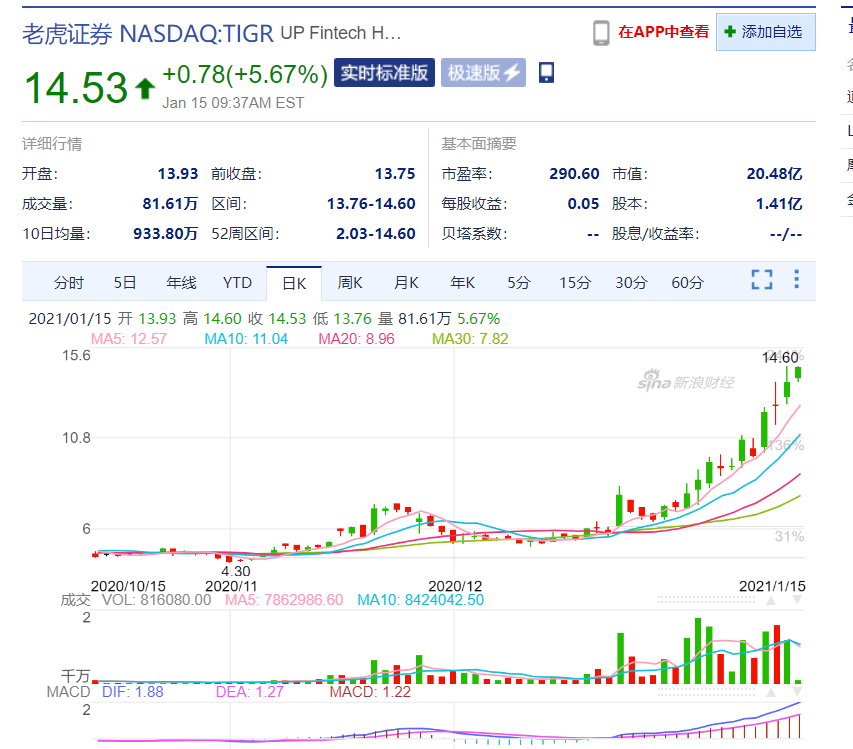Viewport: 853px width, 749px height.
Task: Click the current price 14.53
Action: [x=76, y=88]
